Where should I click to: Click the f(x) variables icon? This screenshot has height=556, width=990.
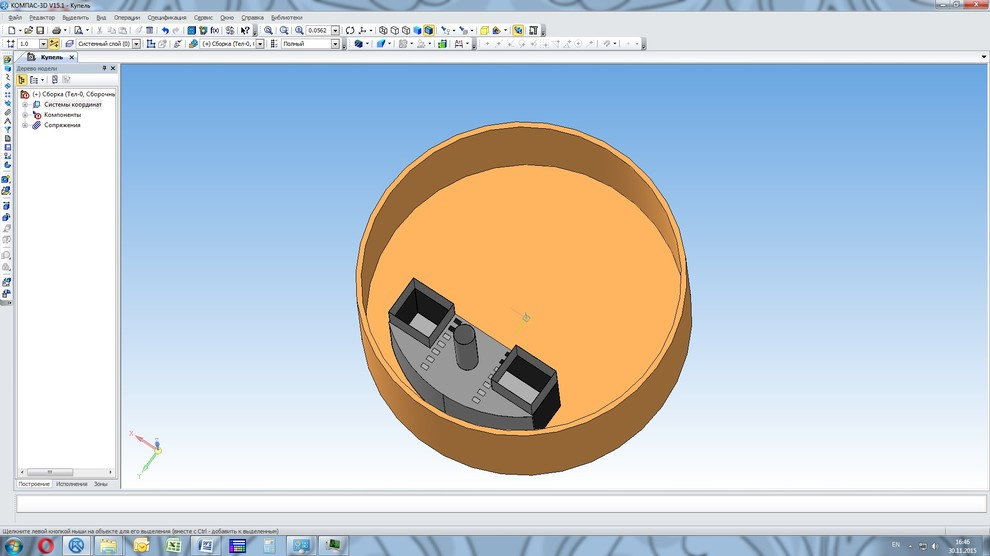[x=214, y=31]
